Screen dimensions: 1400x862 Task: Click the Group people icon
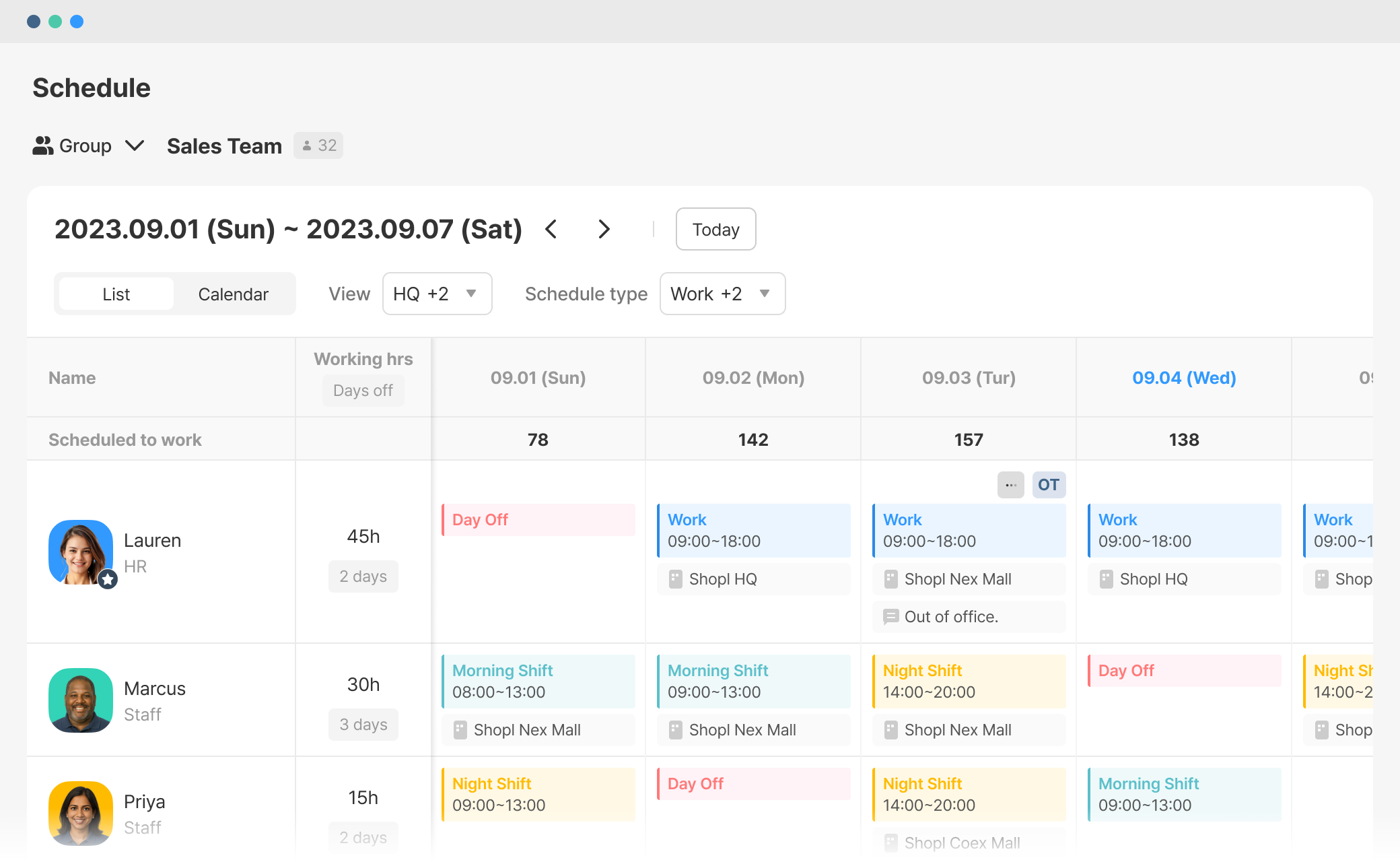(x=42, y=145)
